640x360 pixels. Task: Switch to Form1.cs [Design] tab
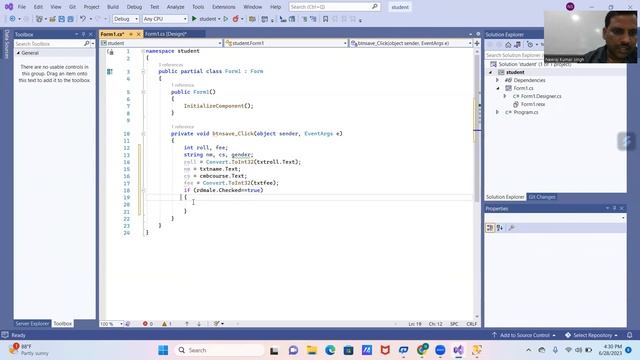click(x=166, y=34)
